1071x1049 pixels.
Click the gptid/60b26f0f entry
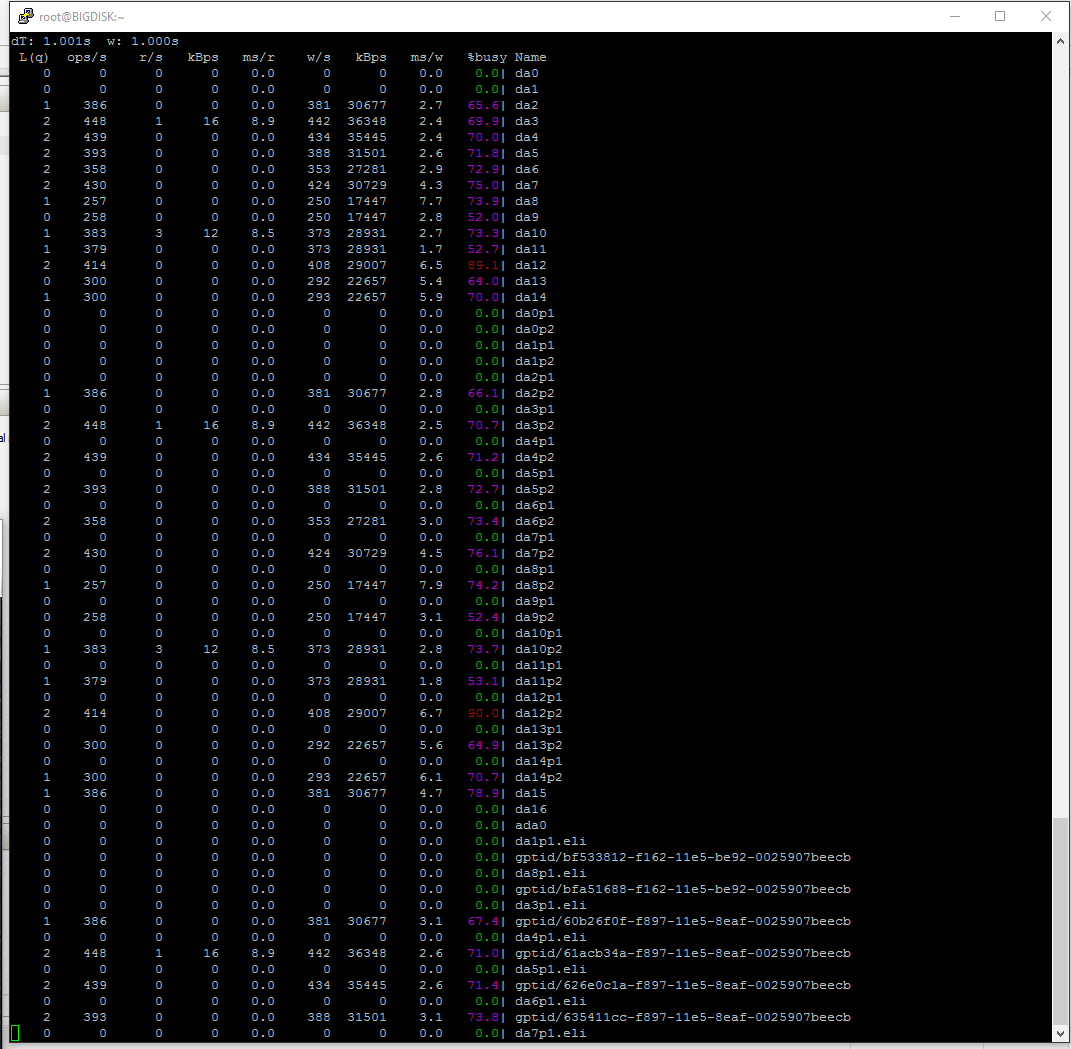[683, 921]
